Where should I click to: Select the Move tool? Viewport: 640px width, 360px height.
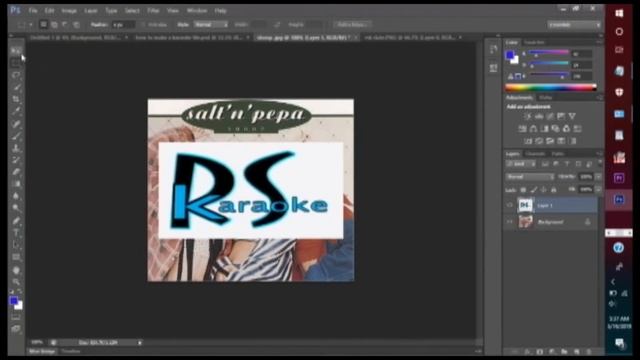[x=16, y=51]
